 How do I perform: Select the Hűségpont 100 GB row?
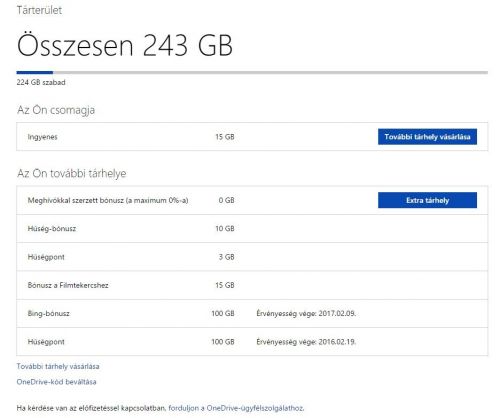point(252,342)
